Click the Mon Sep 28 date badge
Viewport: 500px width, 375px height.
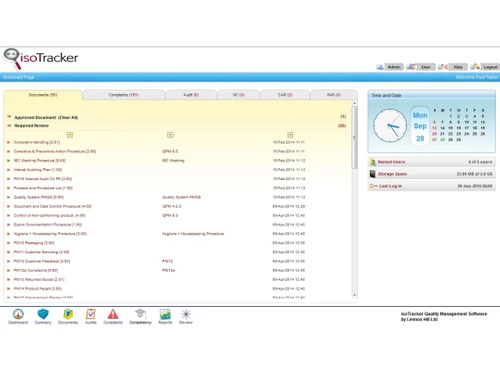(x=420, y=126)
